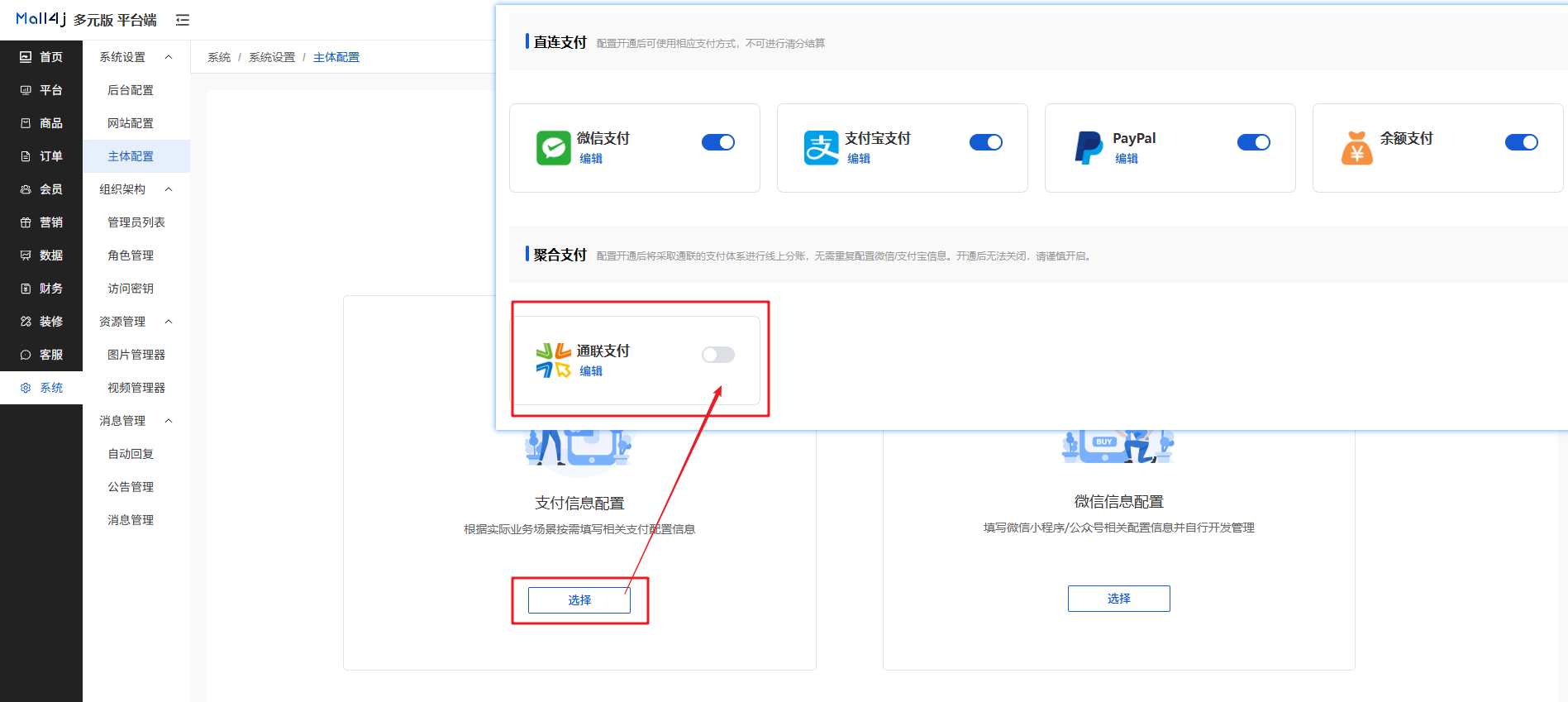Click the 商品 products sidebar icon

(26, 123)
